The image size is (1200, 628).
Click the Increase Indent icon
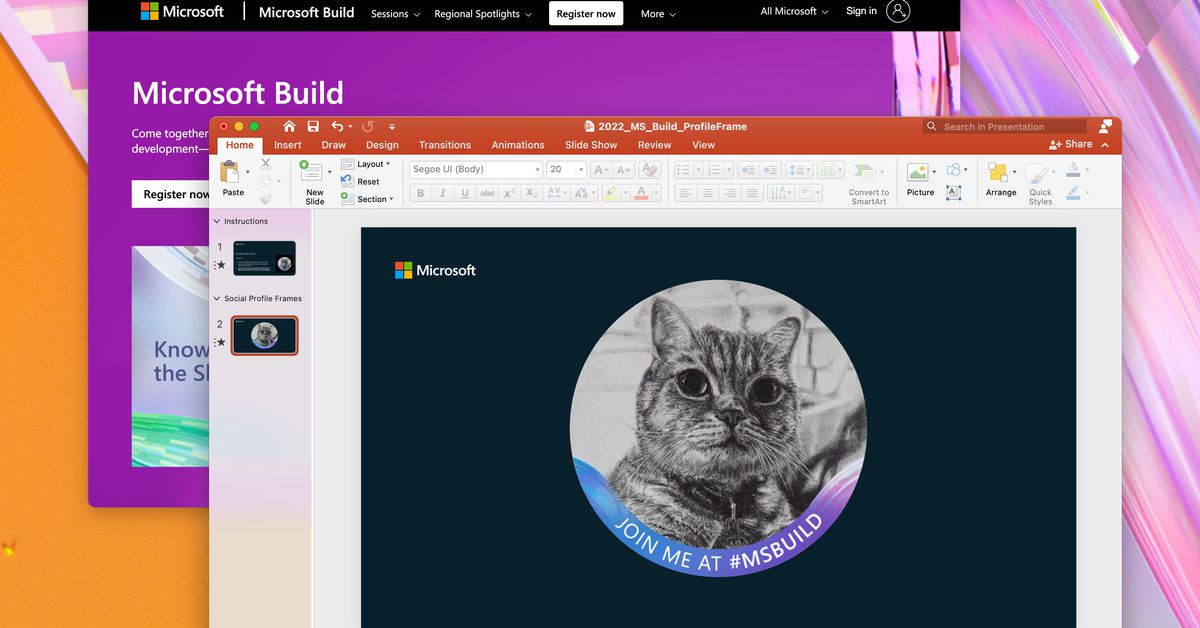tap(769, 170)
